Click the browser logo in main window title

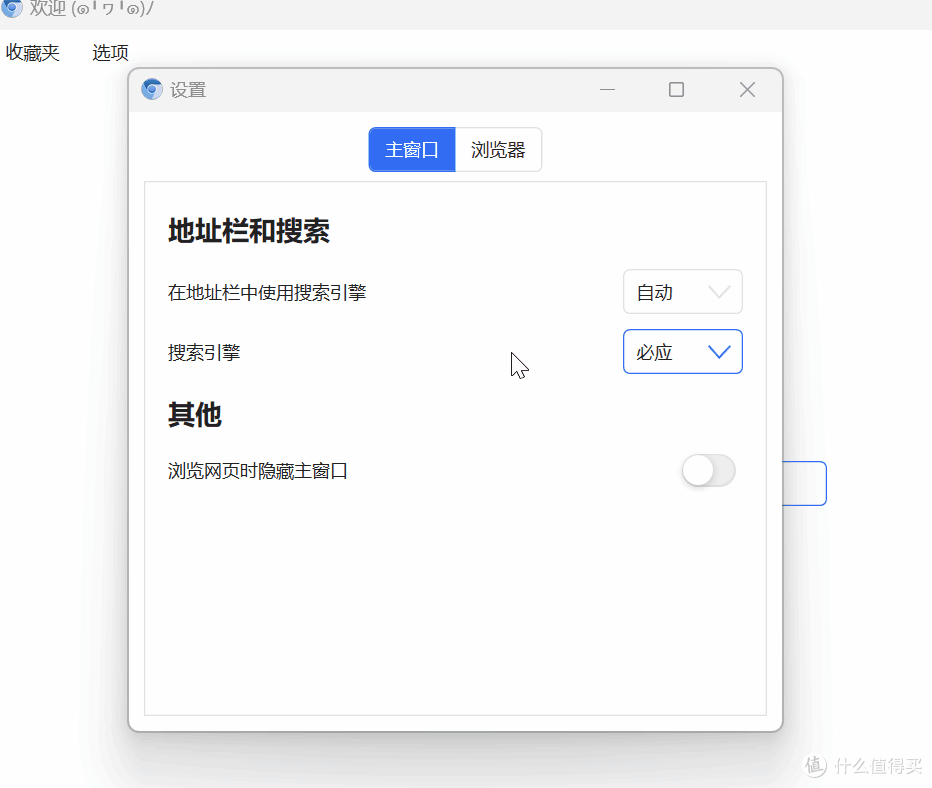(x=11, y=8)
